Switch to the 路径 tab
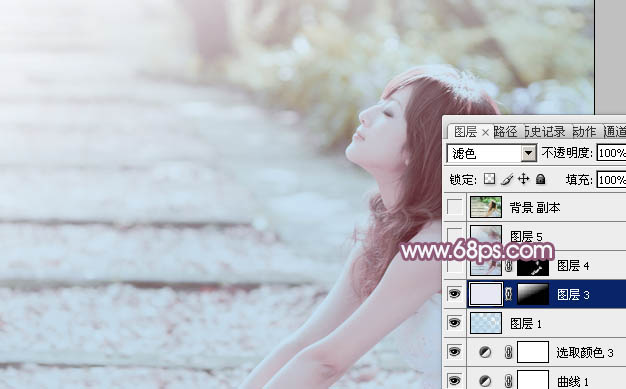 tap(505, 132)
